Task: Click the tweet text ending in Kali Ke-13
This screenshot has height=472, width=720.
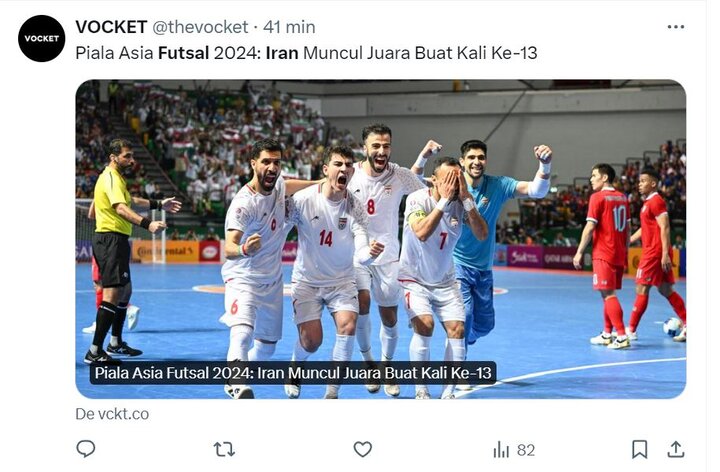Action: pos(306,53)
